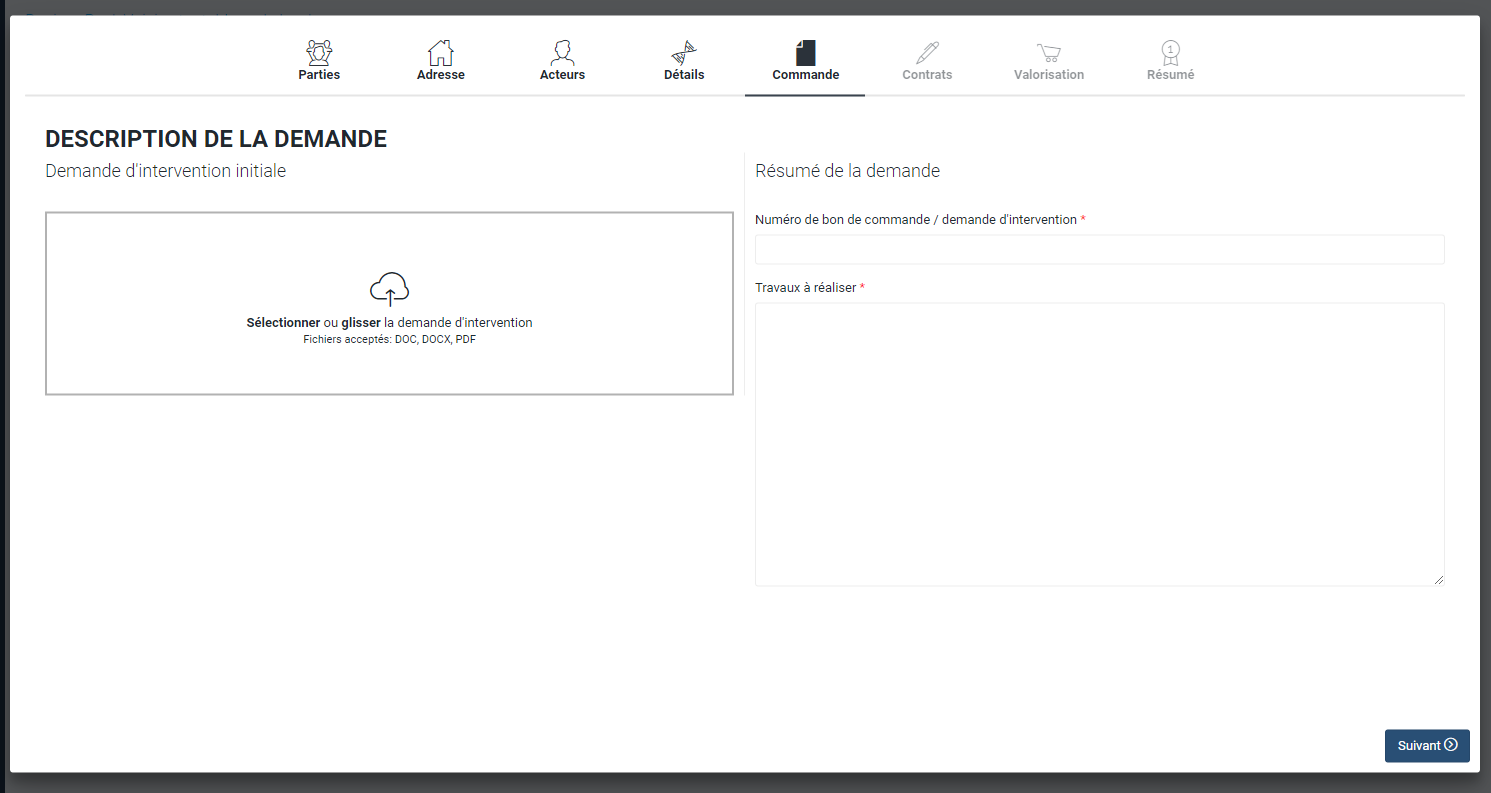Open the Acteurs step label
1491x793 pixels.
(x=562, y=75)
